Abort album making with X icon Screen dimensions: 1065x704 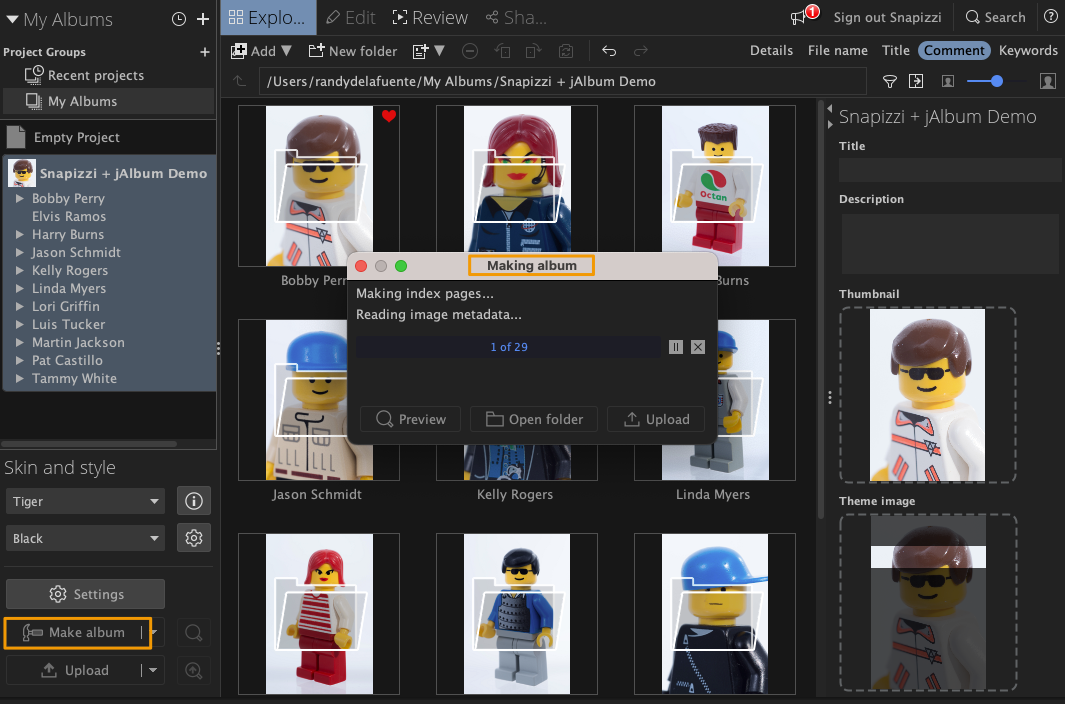(x=698, y=347)
